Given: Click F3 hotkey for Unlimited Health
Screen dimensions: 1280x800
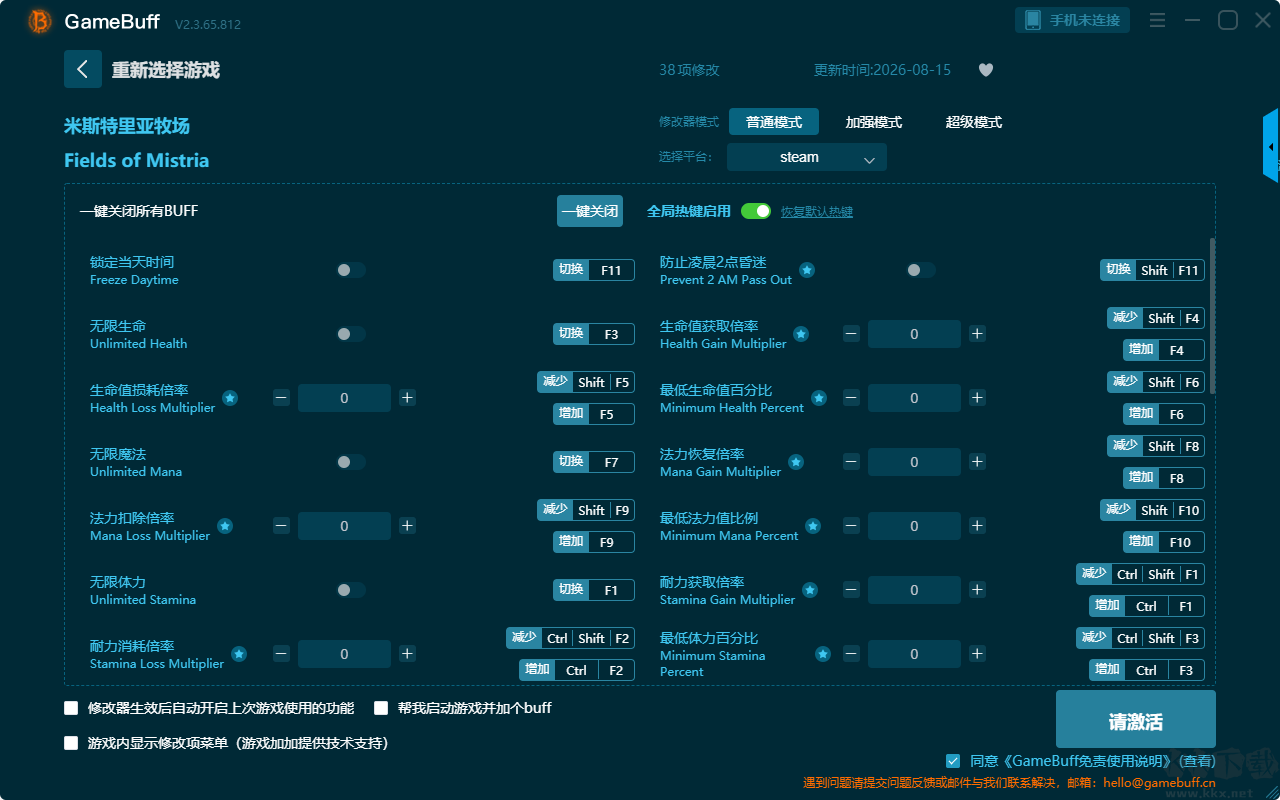Looking at the screenshot, I should (x=594, y=334).
